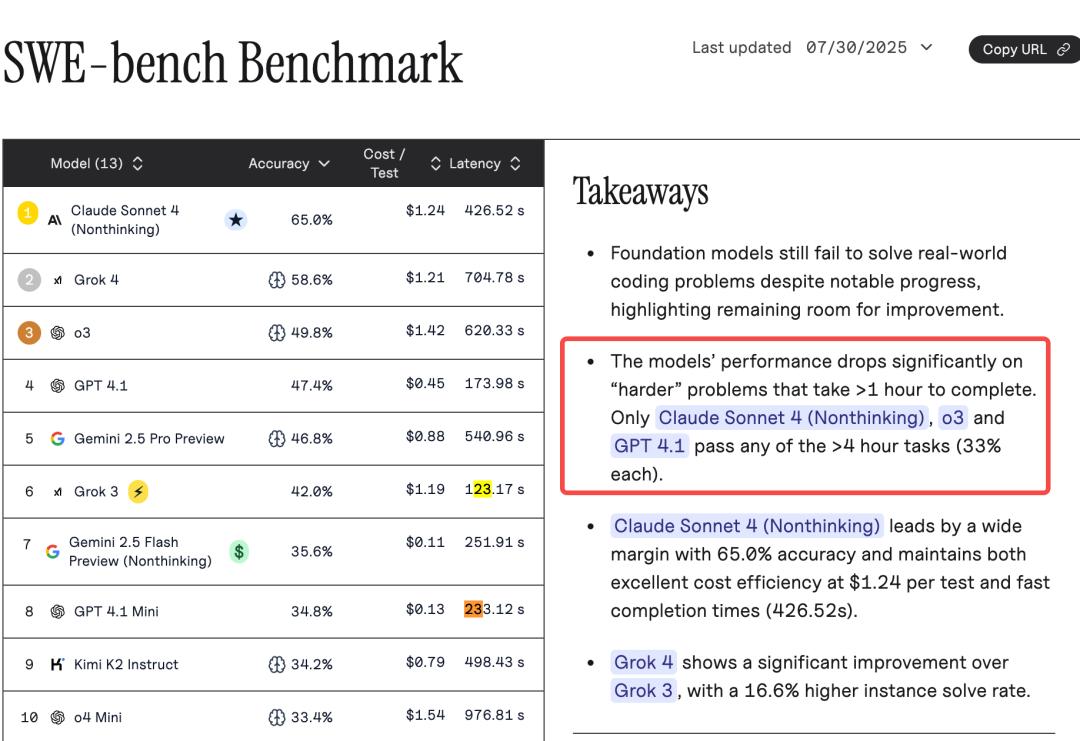Click the gold rank 1 medal icon

tap(28, 213)
